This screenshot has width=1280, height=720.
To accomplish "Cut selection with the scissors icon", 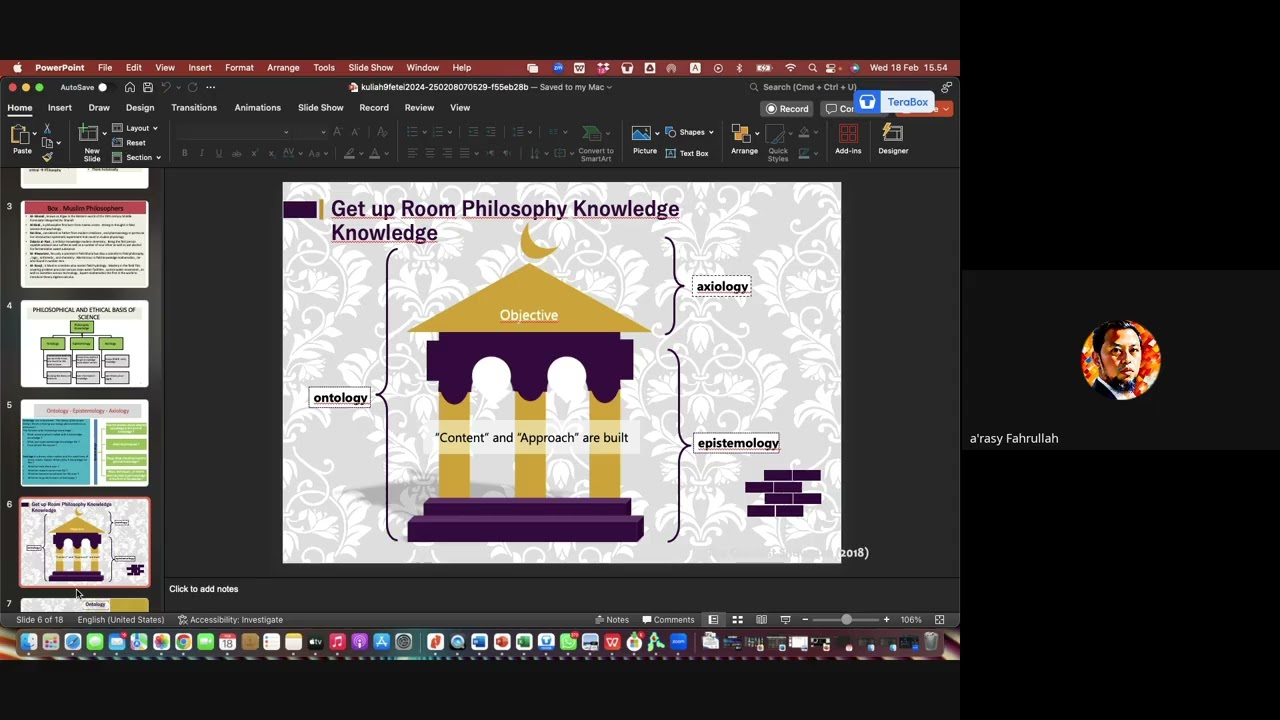I will coord(47,129).
